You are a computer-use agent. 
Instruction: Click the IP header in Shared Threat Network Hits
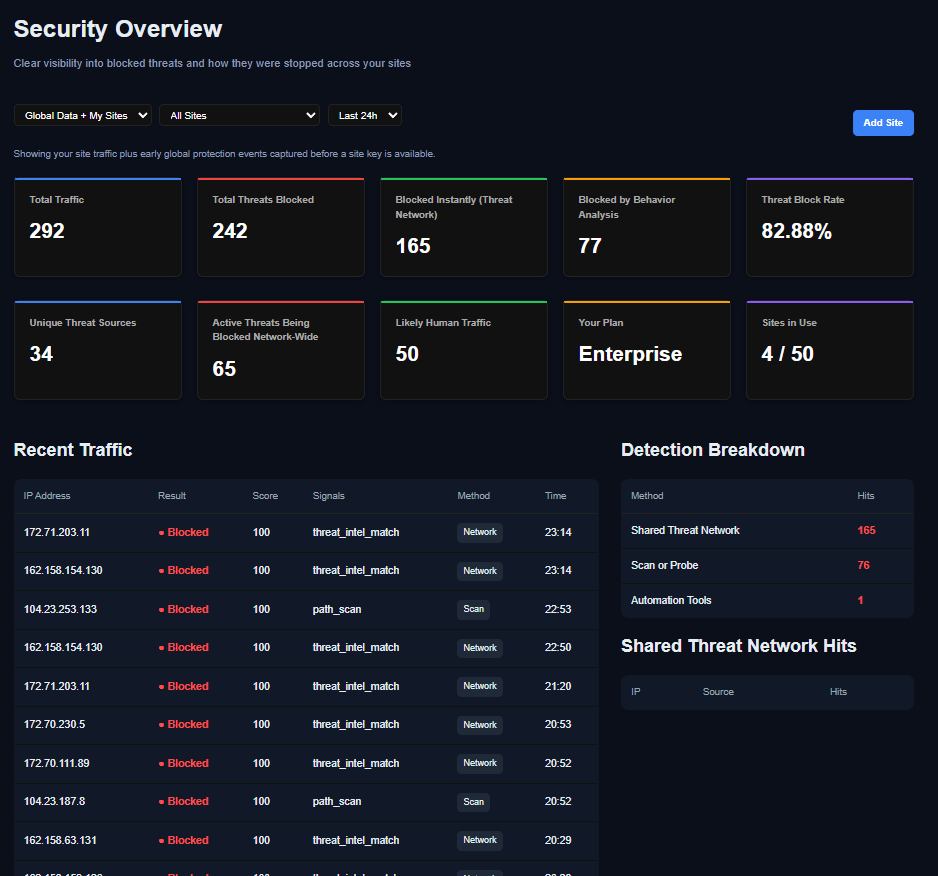tap(635, 692)
